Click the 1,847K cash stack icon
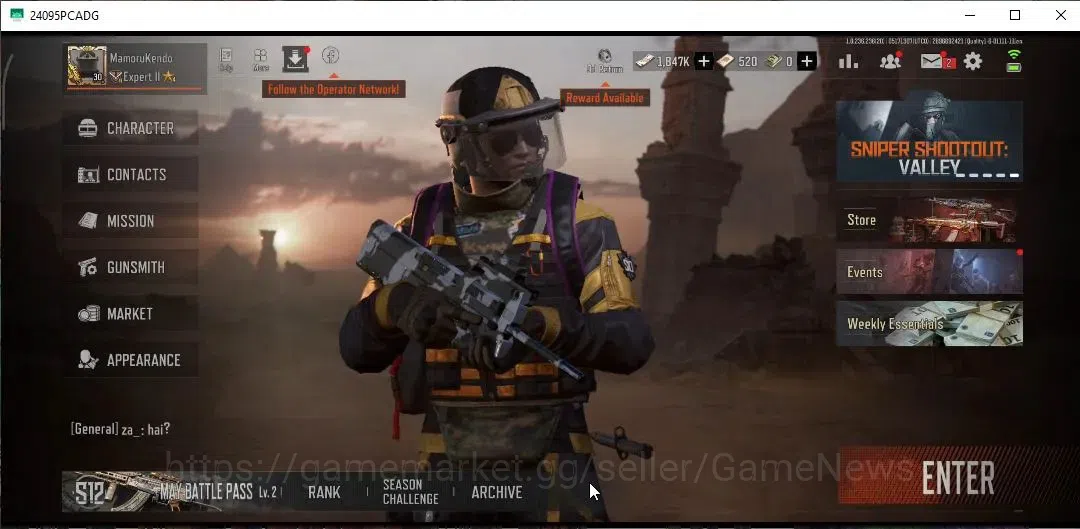Image resolution: width=1080 pixels, height=529 pixels. pos(645,61)
